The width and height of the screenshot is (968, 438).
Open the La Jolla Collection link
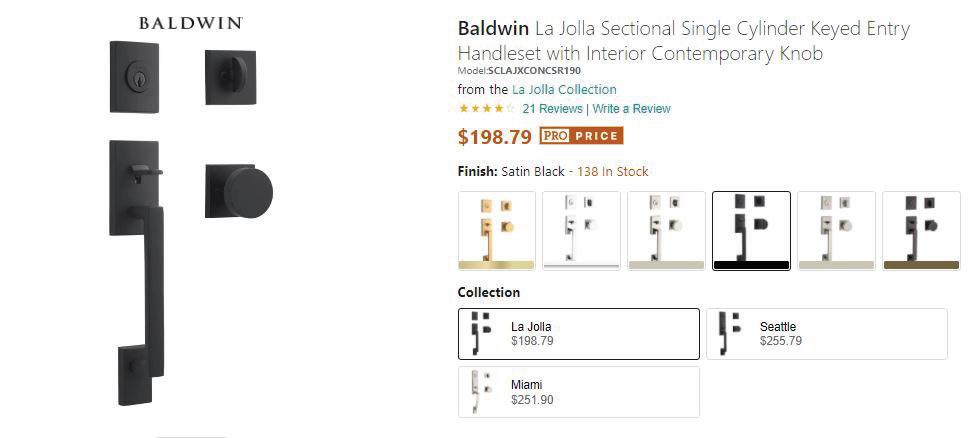tap(564, 90)
